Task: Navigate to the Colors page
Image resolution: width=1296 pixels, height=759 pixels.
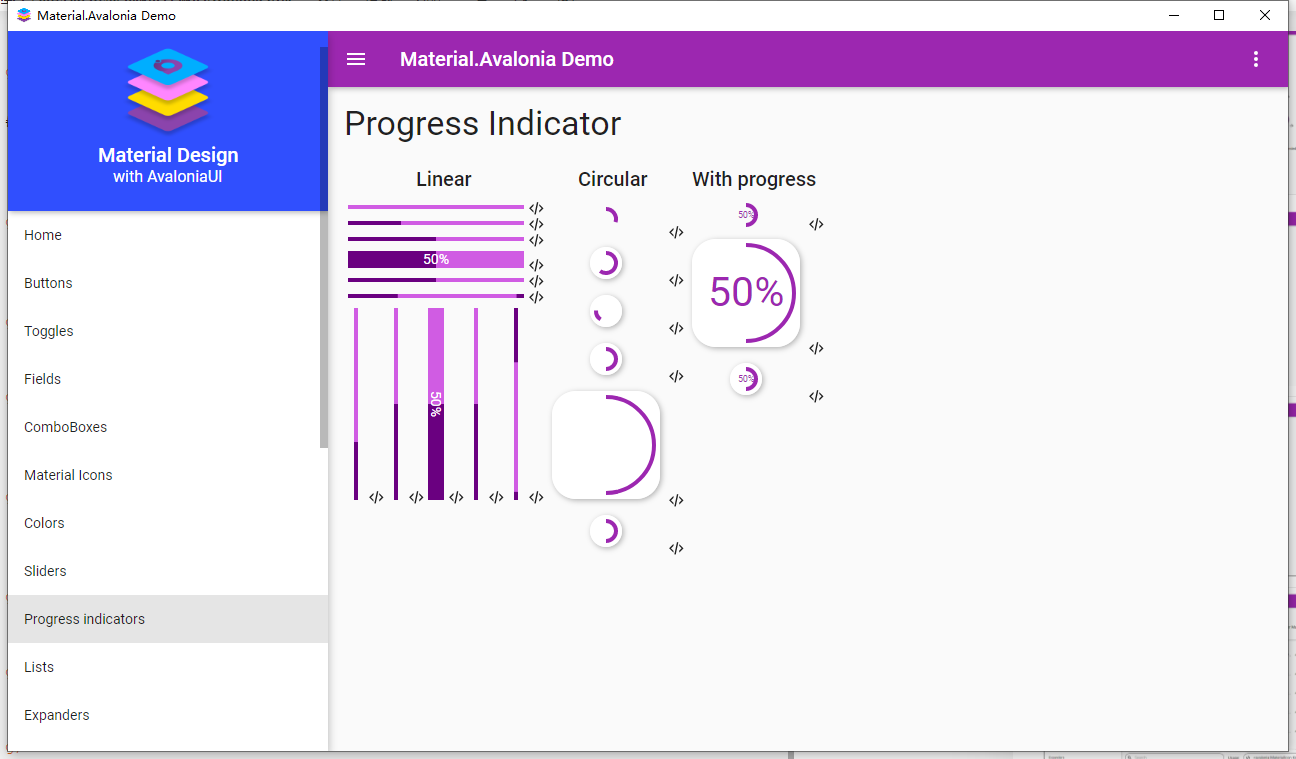Action: tap(167, 523)
